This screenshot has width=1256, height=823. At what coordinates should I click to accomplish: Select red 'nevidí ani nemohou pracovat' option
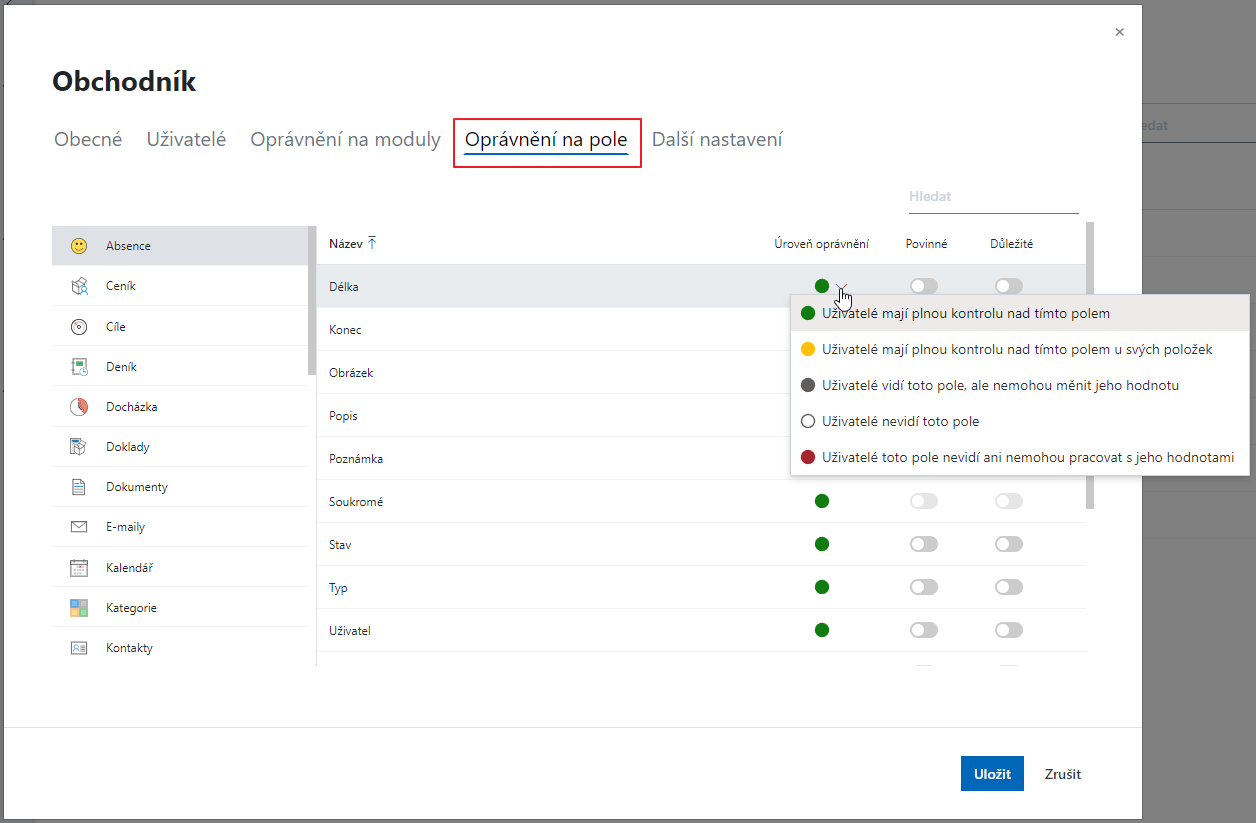tap(1020, 457)
